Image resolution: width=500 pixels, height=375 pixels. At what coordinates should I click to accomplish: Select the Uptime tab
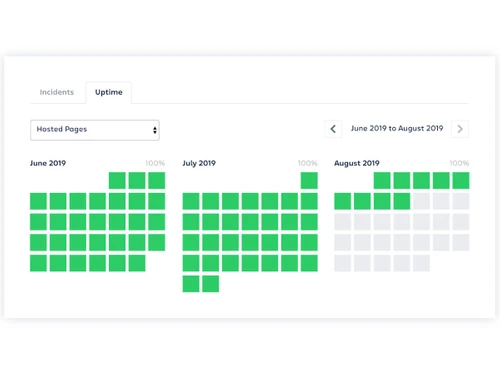click(x=109, y=92)
